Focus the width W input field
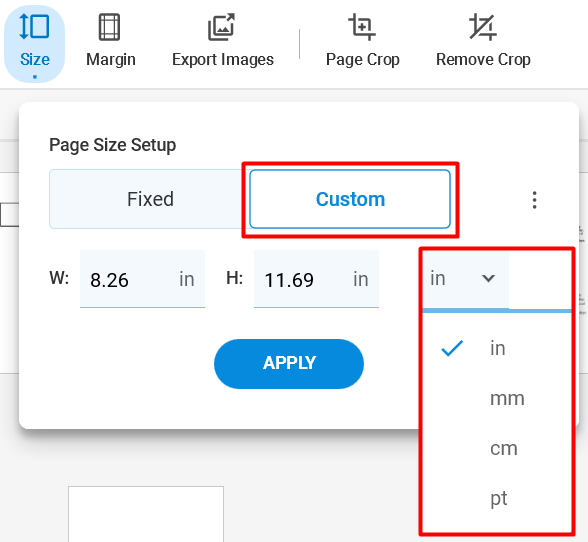 click(x=142, y=279)
